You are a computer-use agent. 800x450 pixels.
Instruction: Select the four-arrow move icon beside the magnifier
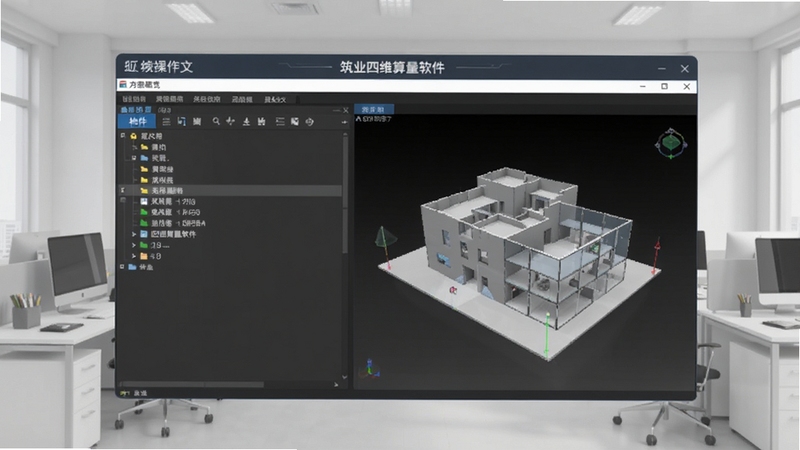pyautogui.click(x=231, y=121)
